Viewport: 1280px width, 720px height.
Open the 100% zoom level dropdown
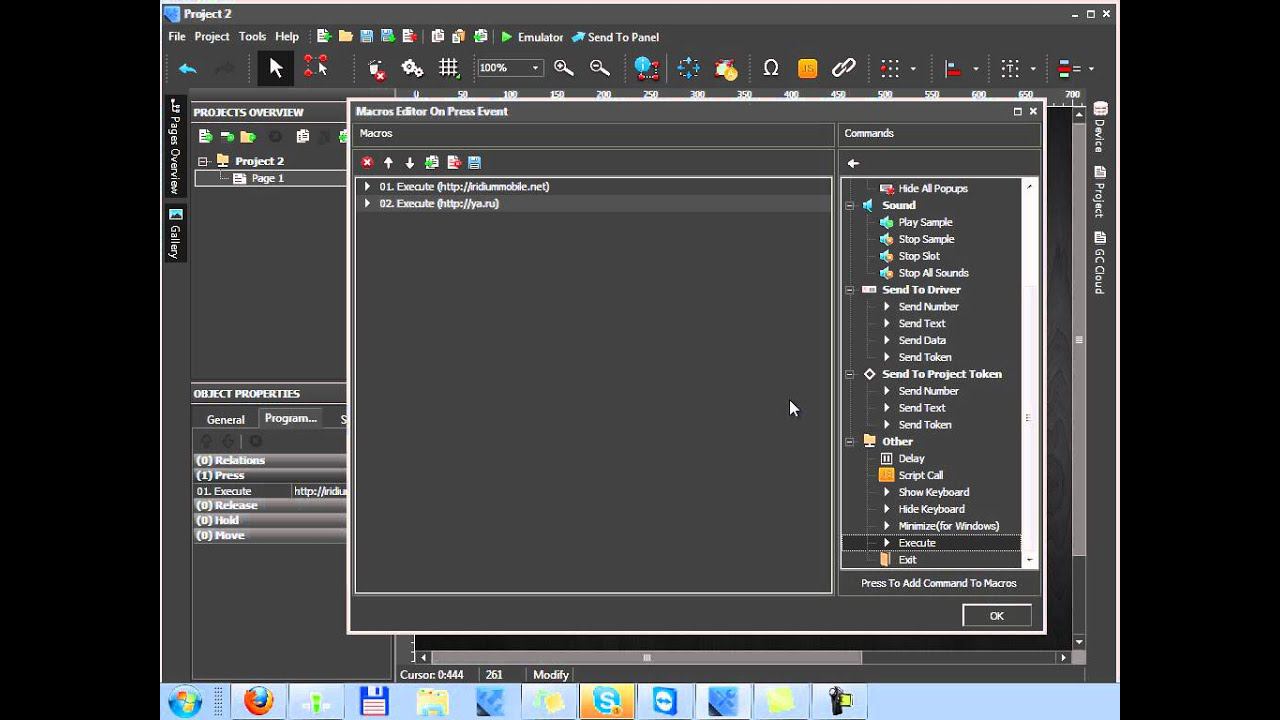click(535, 68)
